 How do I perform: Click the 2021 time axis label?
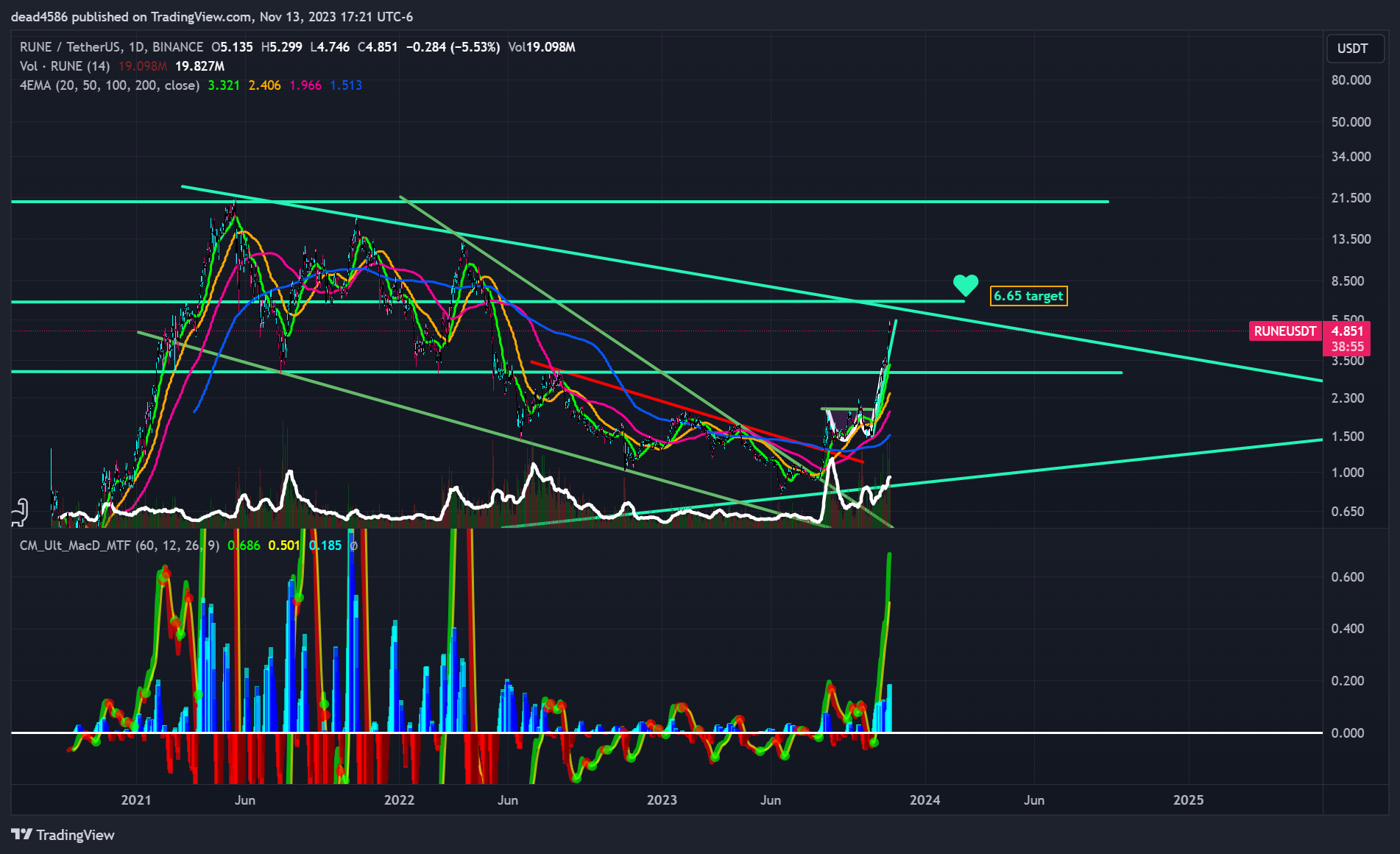(x=136, y=800)
